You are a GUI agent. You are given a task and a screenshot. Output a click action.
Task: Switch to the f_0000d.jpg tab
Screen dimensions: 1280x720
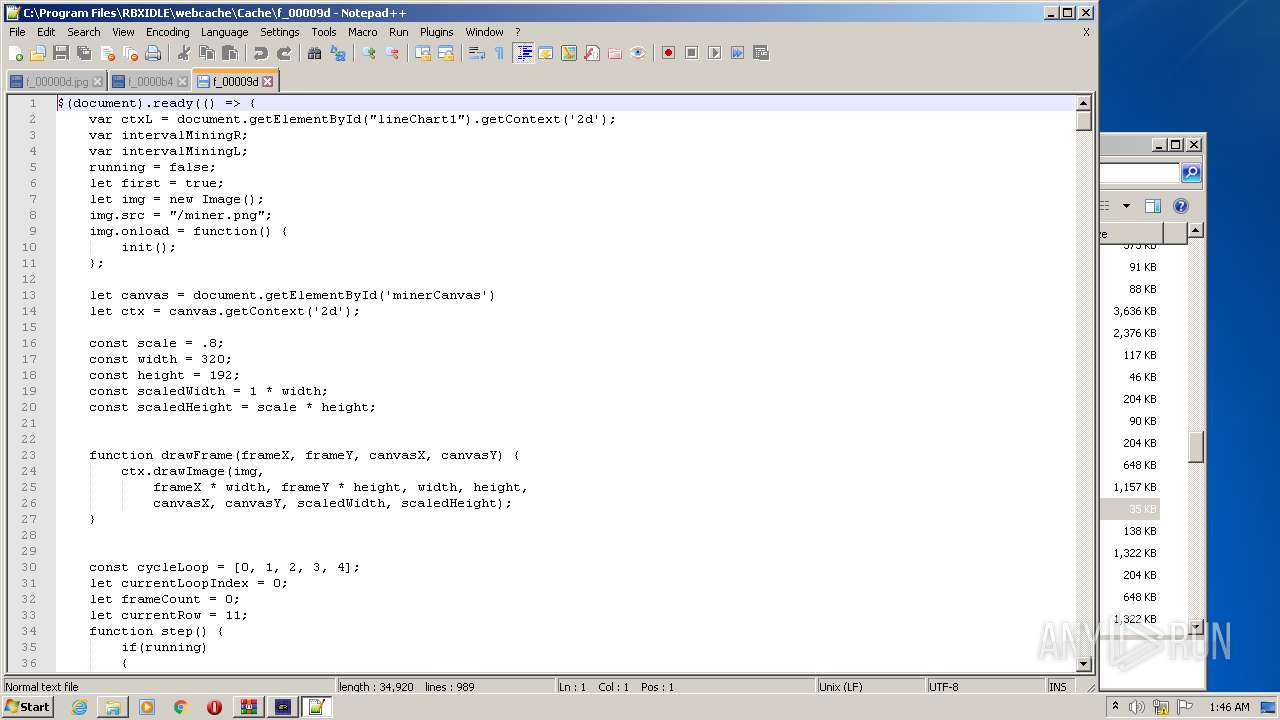(57, 82)
